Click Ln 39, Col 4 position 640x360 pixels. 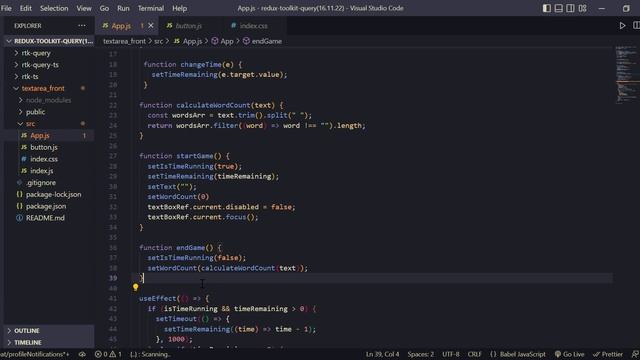click(x=382, y=354)
